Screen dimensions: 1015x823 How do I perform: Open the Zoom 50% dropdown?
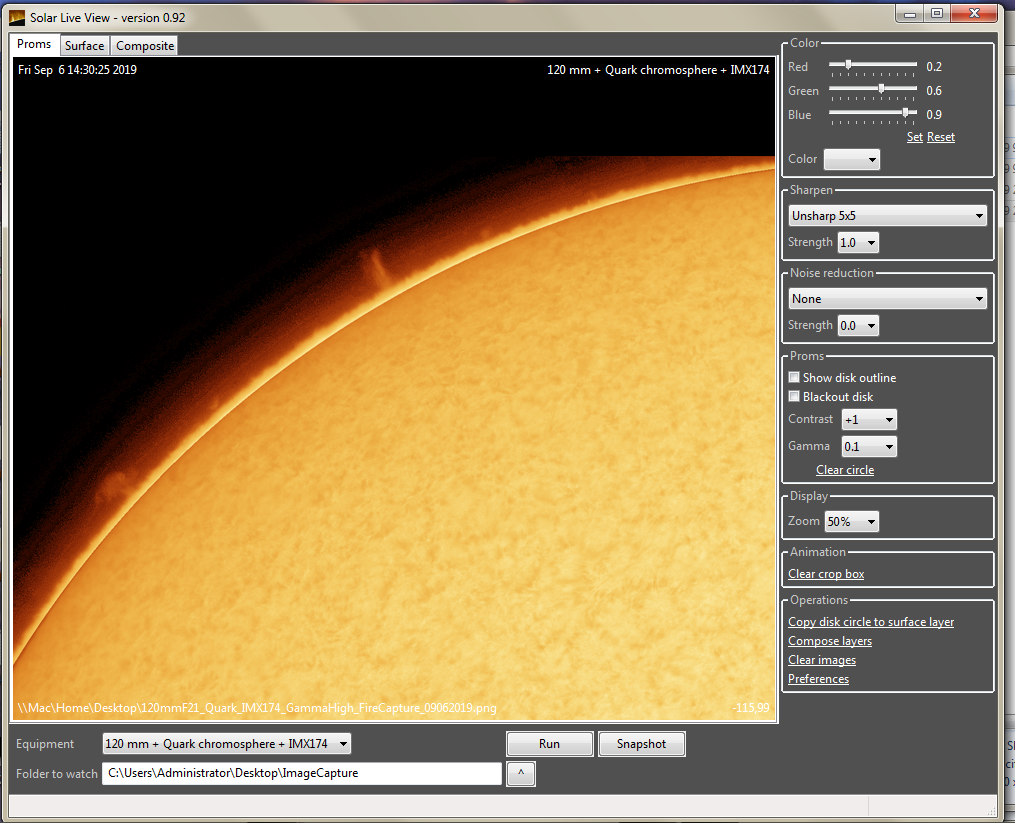tap(851, 521)
